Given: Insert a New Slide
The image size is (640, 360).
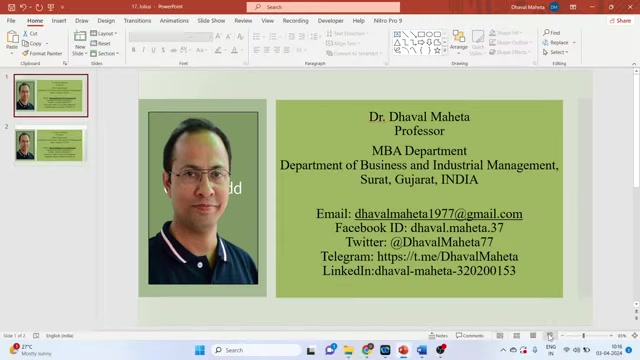Looking at the screenshot, I should [x=80, y=43].
